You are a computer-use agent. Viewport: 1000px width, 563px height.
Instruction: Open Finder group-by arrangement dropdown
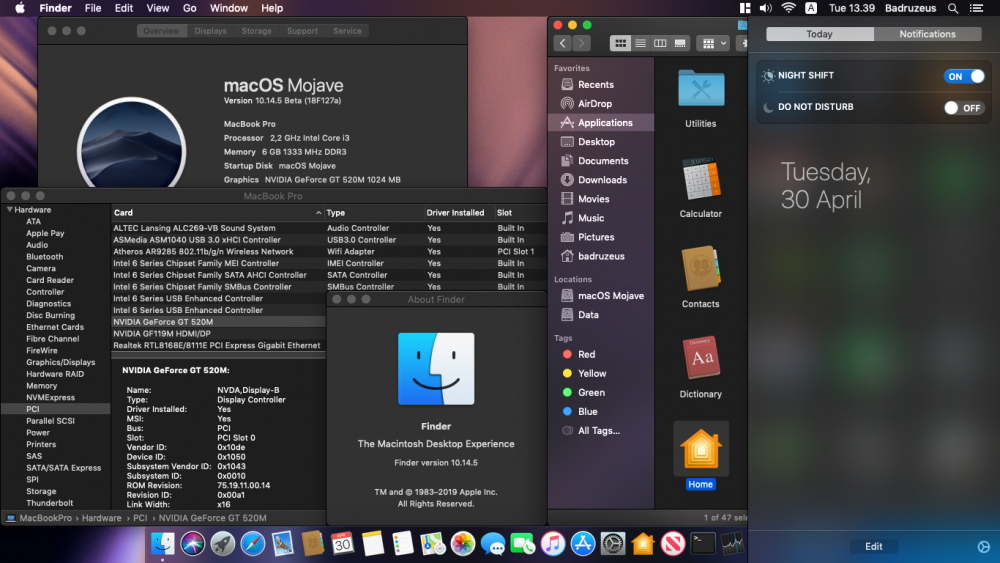pyautogui.click(x=714, y=43)
